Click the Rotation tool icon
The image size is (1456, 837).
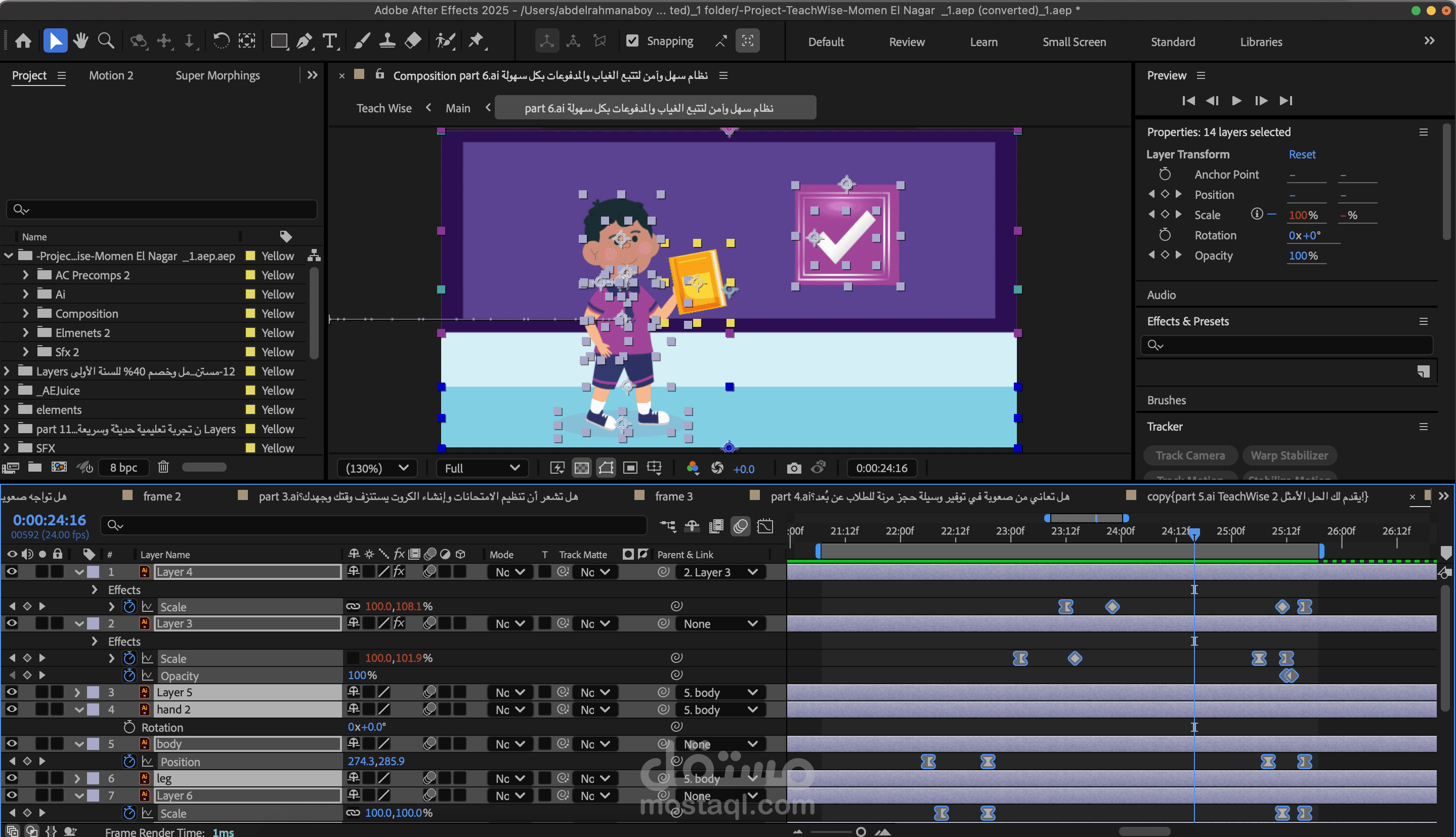pyautogui.click(x=221, y=41)
